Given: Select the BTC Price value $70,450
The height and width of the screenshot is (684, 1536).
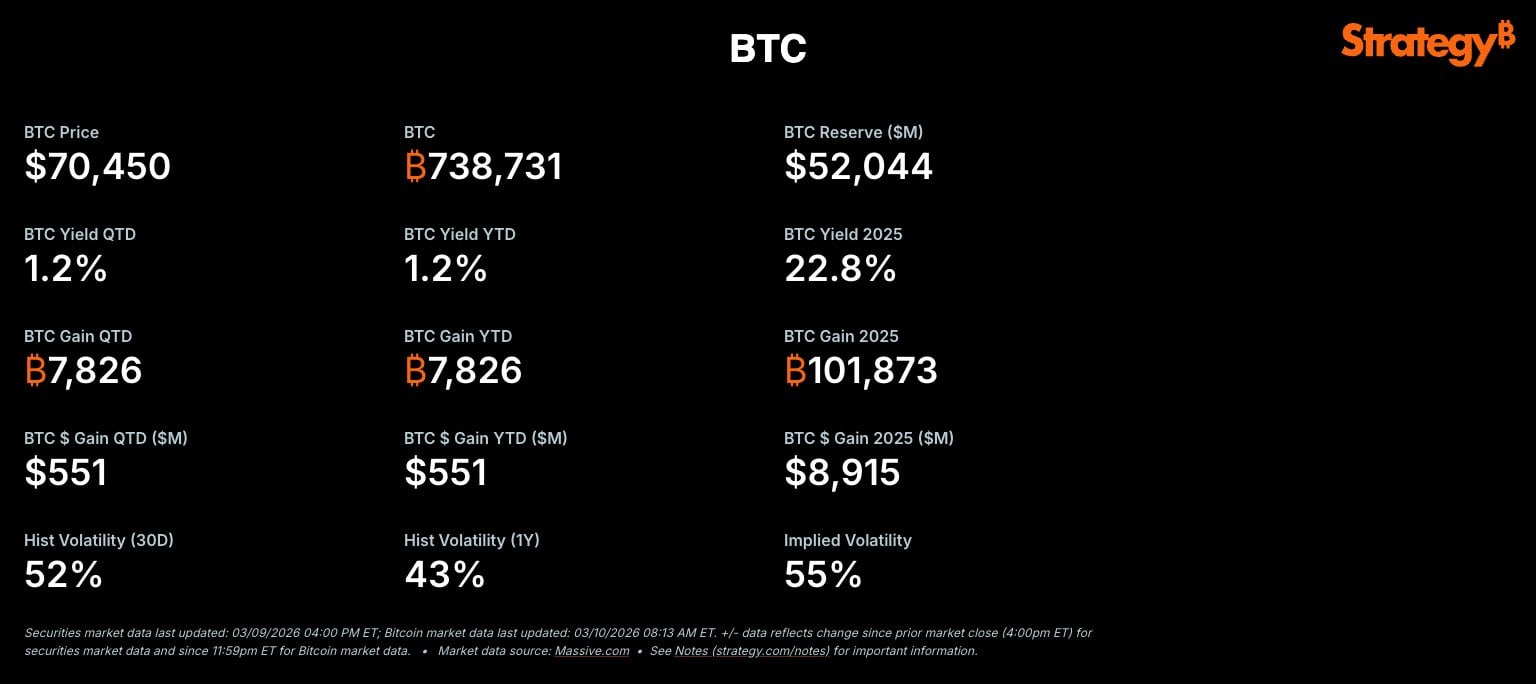Looking at the screenshot, I should pyautogui.click(x=98, y=167).
